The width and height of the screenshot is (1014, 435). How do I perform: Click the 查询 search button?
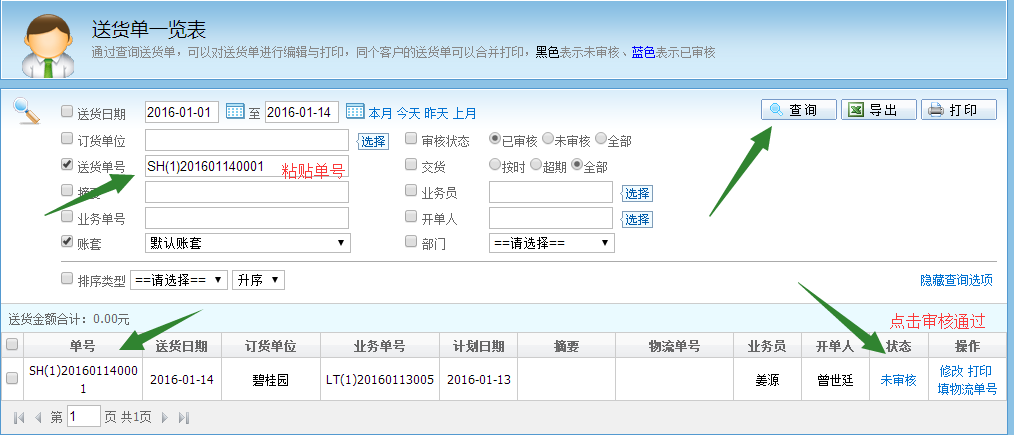tap(796, 110)
